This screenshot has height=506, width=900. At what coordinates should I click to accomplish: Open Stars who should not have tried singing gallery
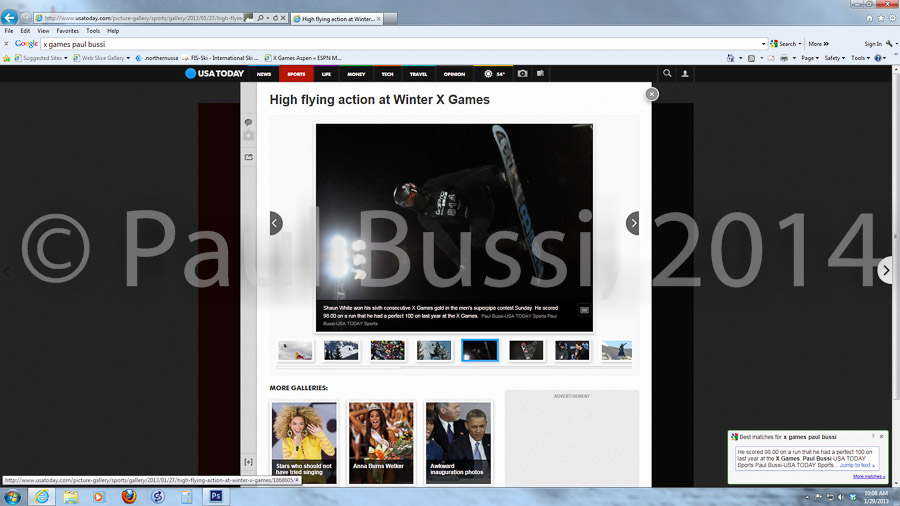(304, 442)
